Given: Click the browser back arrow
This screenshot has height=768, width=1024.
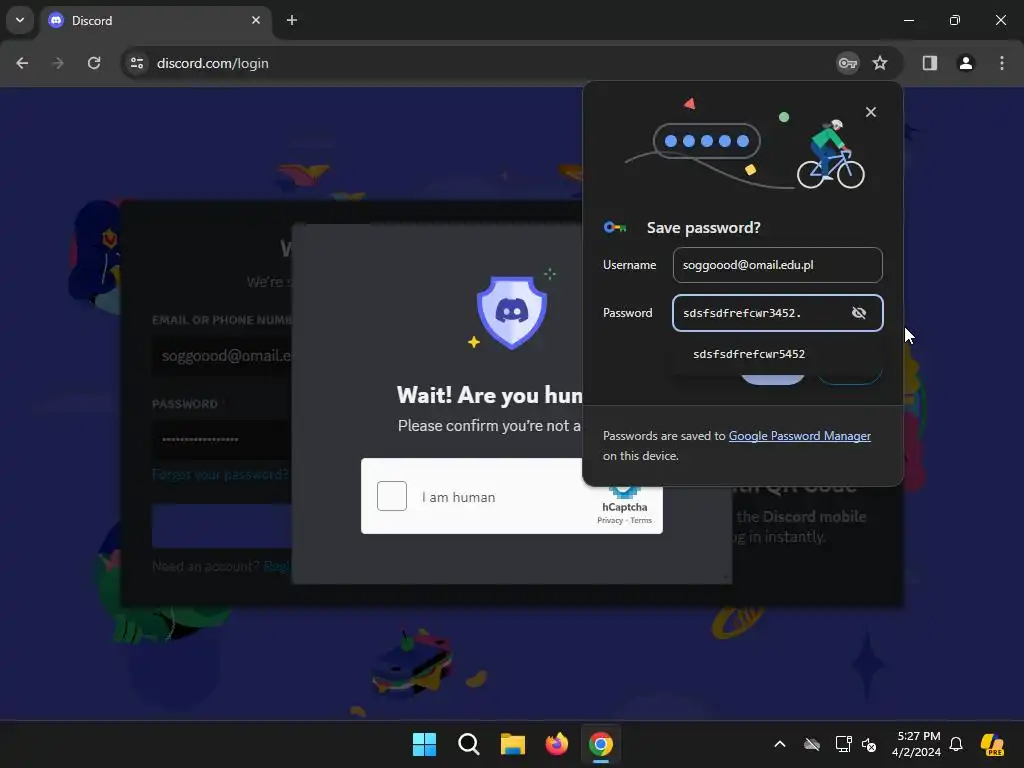Looking at the screenshot, I should click(22, 63).
